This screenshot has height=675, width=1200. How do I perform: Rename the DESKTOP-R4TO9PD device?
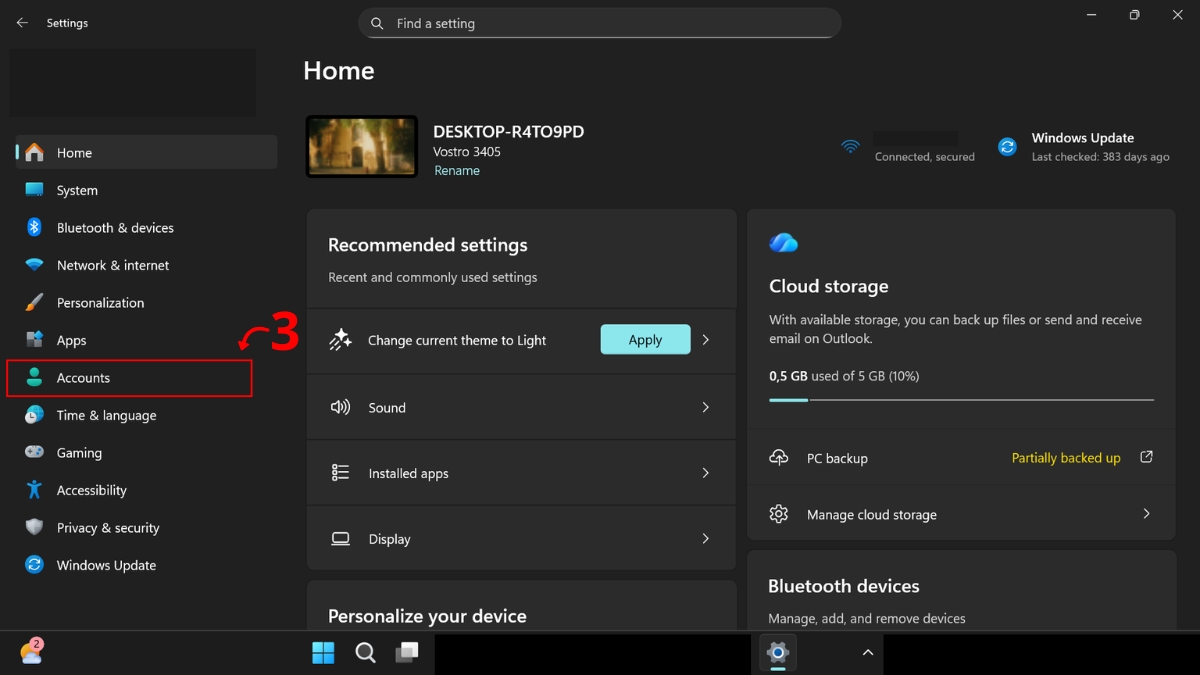pyautogui.click(x=457, y=170)
